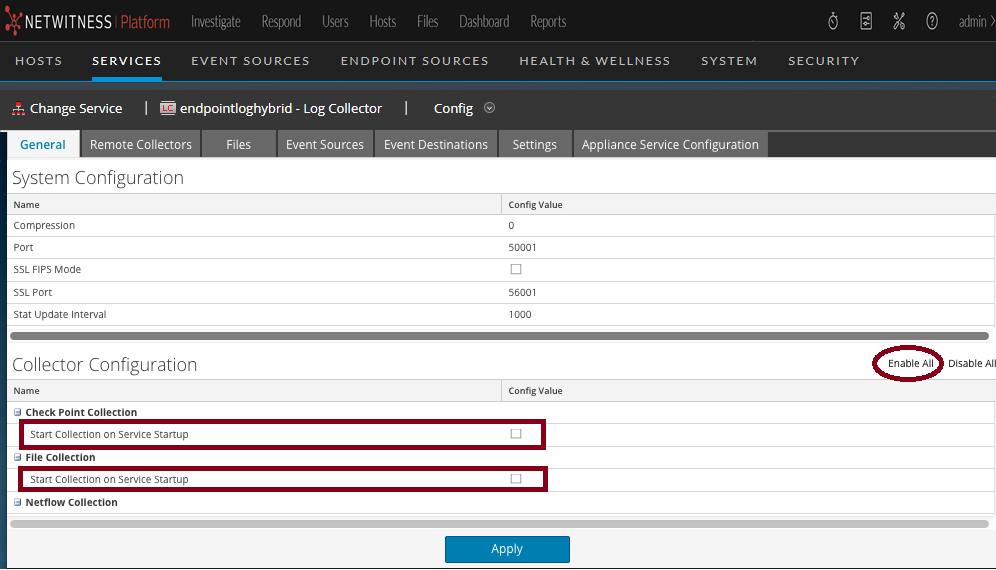
Task: Toggle the SSL FIPS Mode checkbox
Action: pyautogui.click(x=516, y=270)
